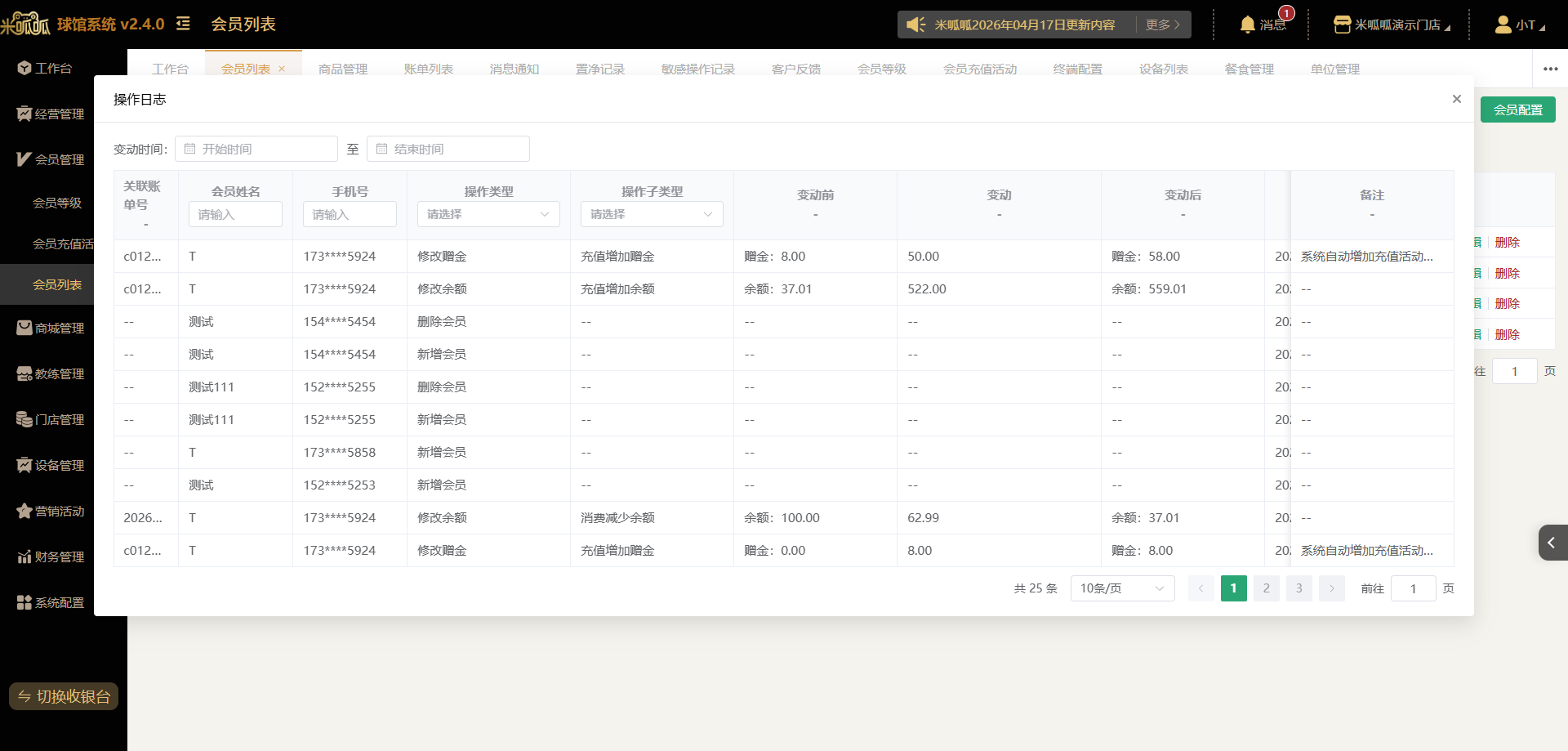The image size is (1568, 751).
Task: Open the 餐食管理 tab
Action: coord(1249,69)
